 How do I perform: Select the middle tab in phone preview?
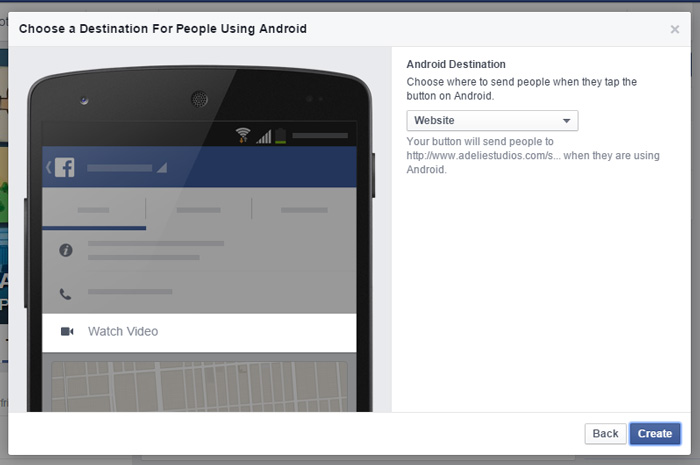click(198, 211)
